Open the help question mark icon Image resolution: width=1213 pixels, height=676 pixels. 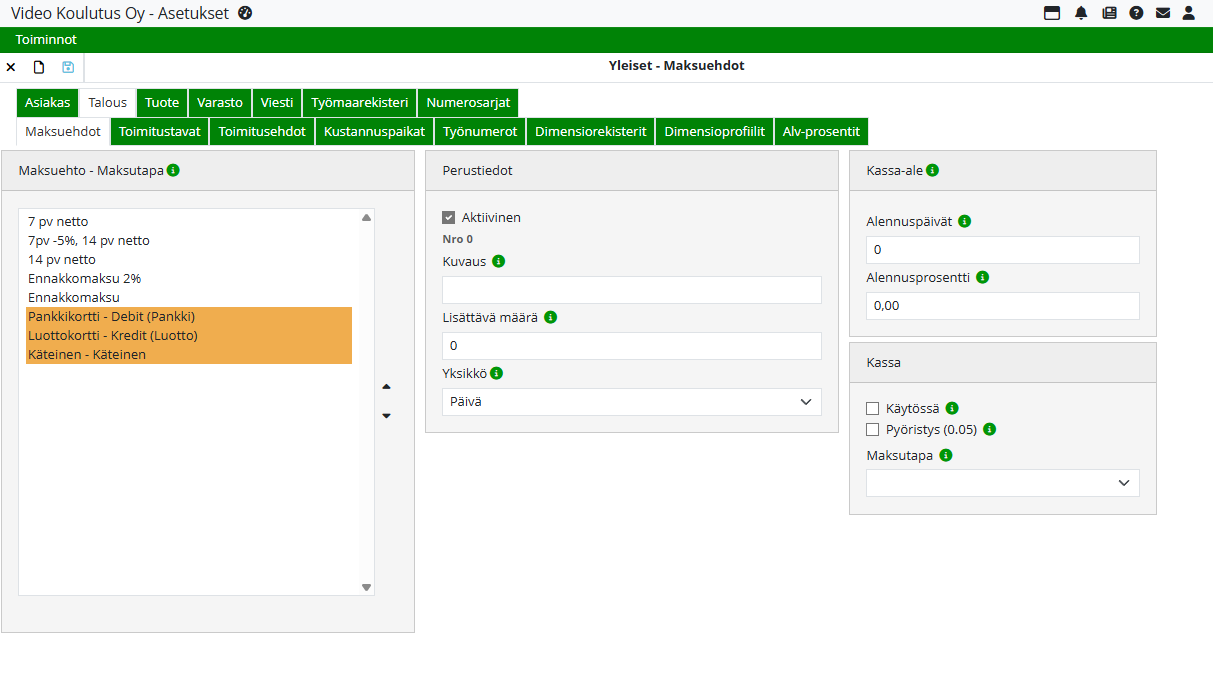[1136, 13]
